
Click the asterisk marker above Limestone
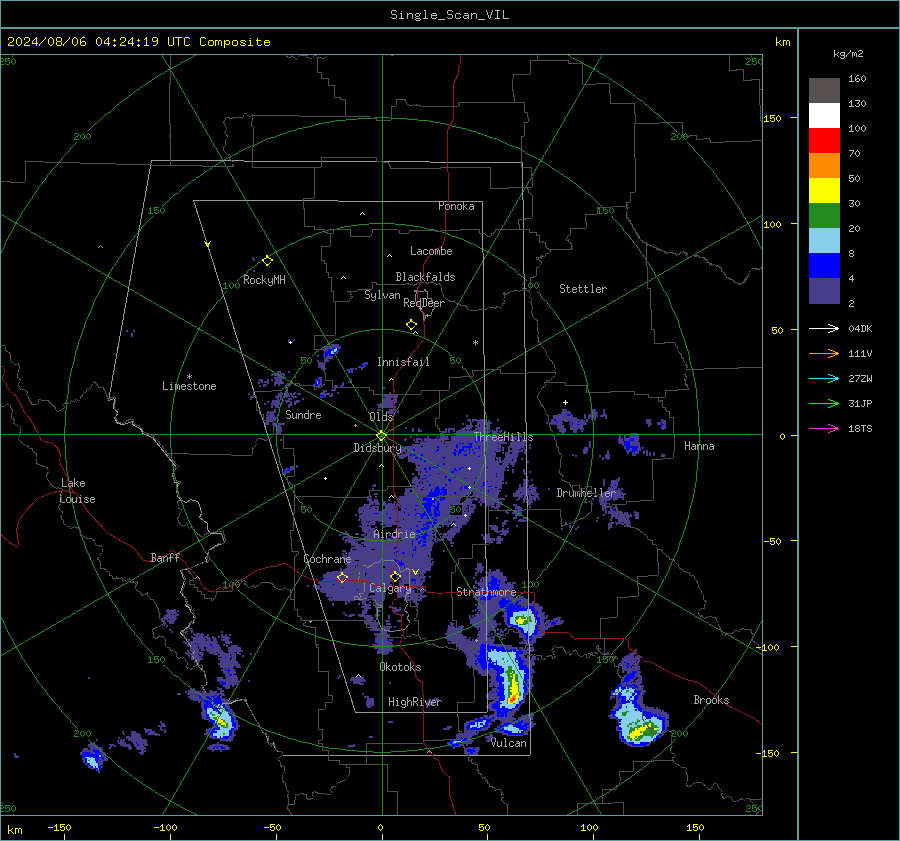coord(189,377)
